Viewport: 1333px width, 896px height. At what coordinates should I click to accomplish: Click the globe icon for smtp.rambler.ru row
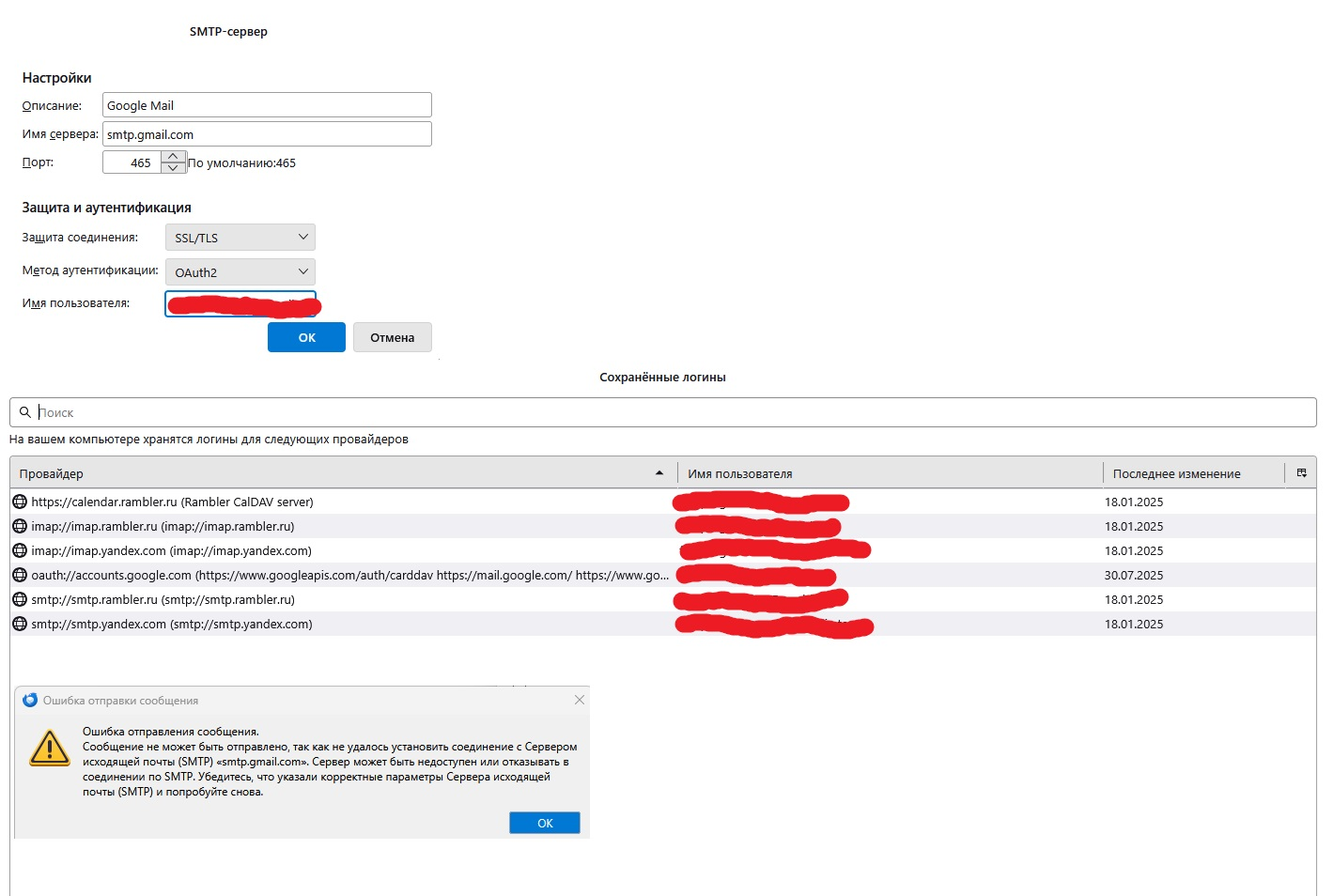coord(20,599)
